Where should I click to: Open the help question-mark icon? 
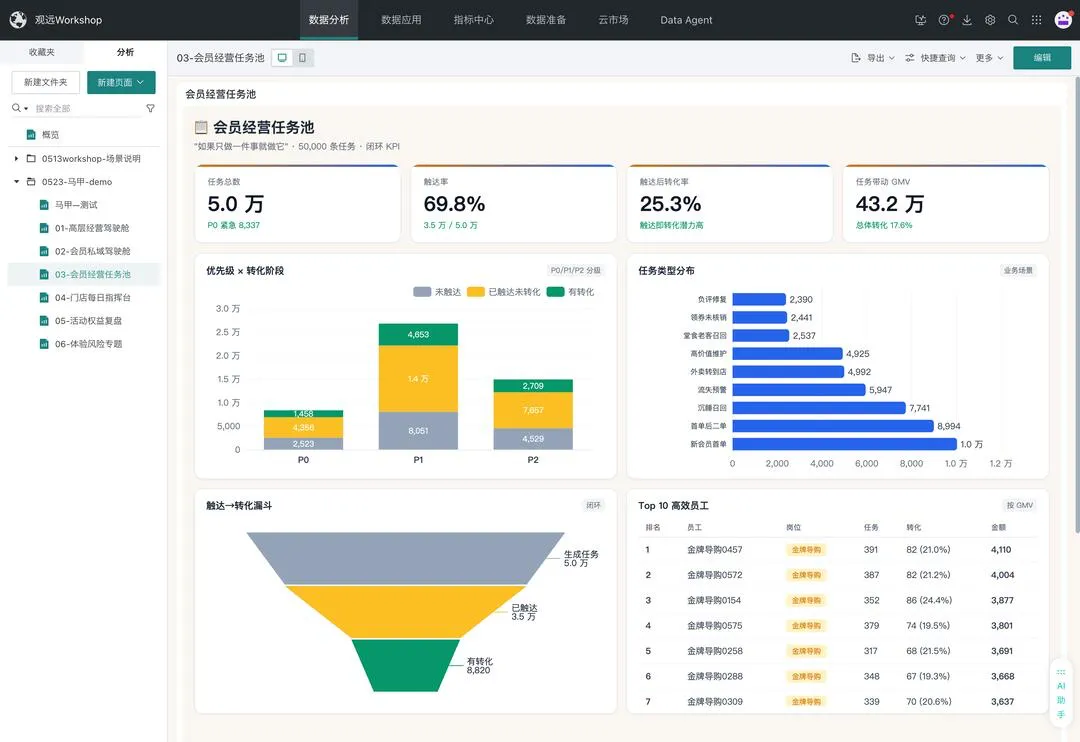pyautogui.click(x=944, y=20)
